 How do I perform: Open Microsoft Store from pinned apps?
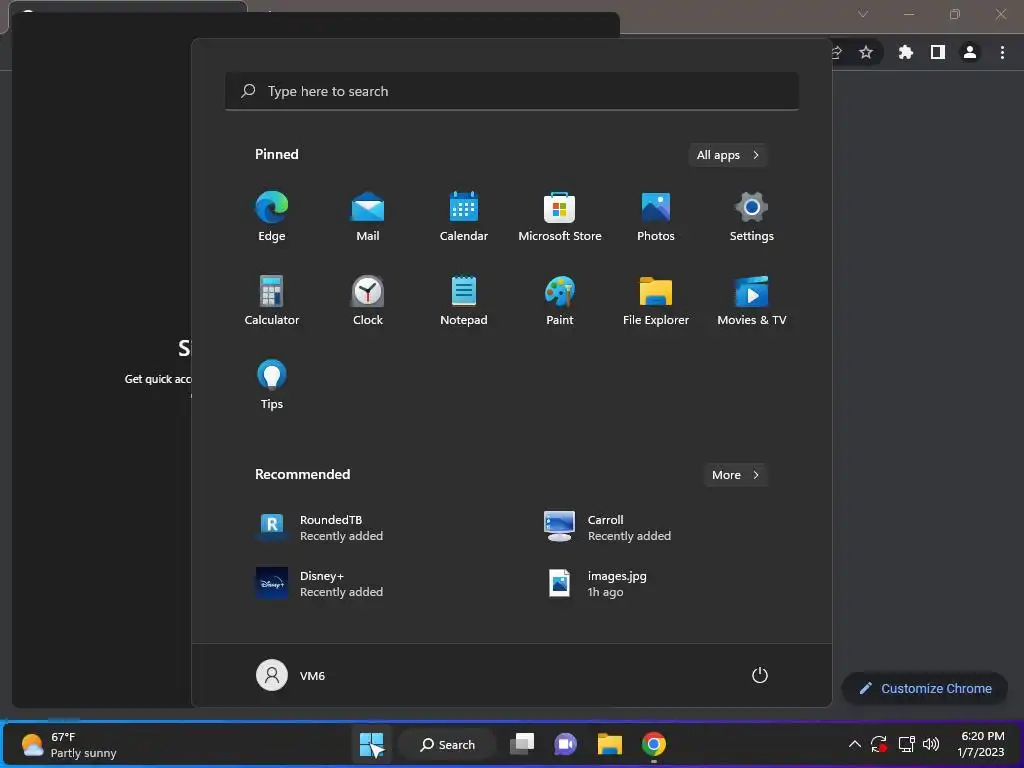point(560,216)
